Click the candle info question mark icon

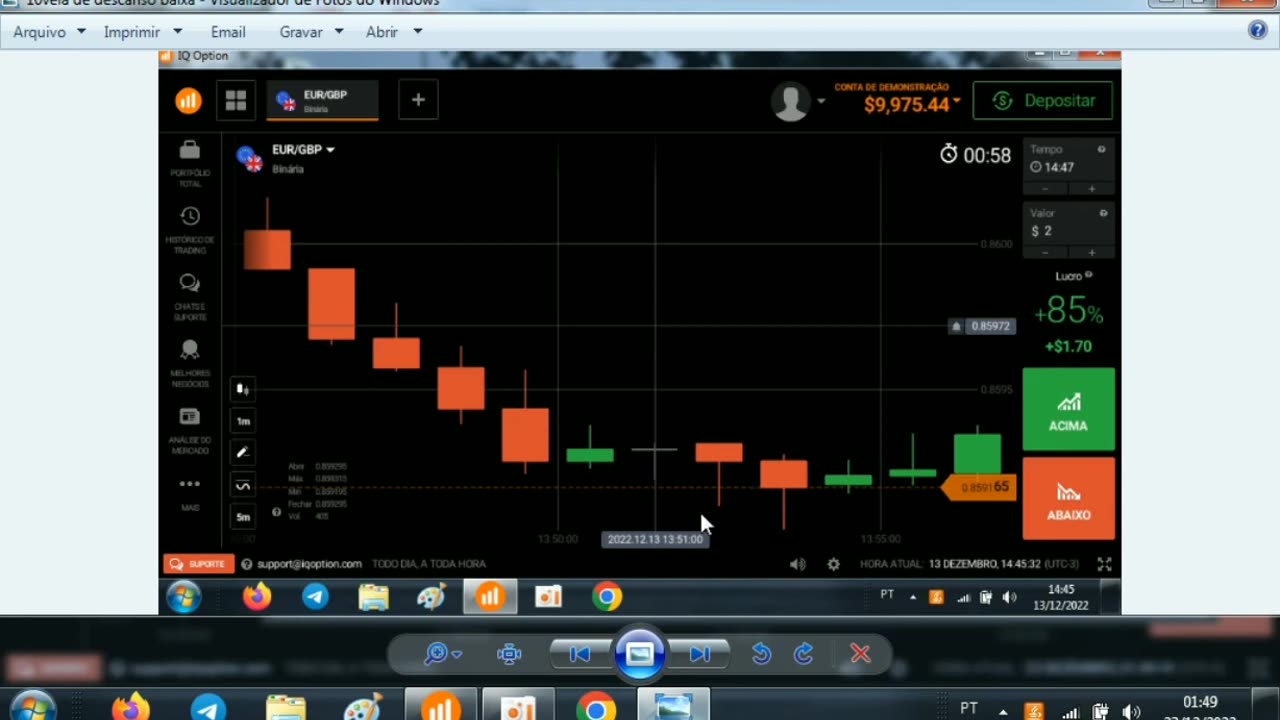click(276, 512)
